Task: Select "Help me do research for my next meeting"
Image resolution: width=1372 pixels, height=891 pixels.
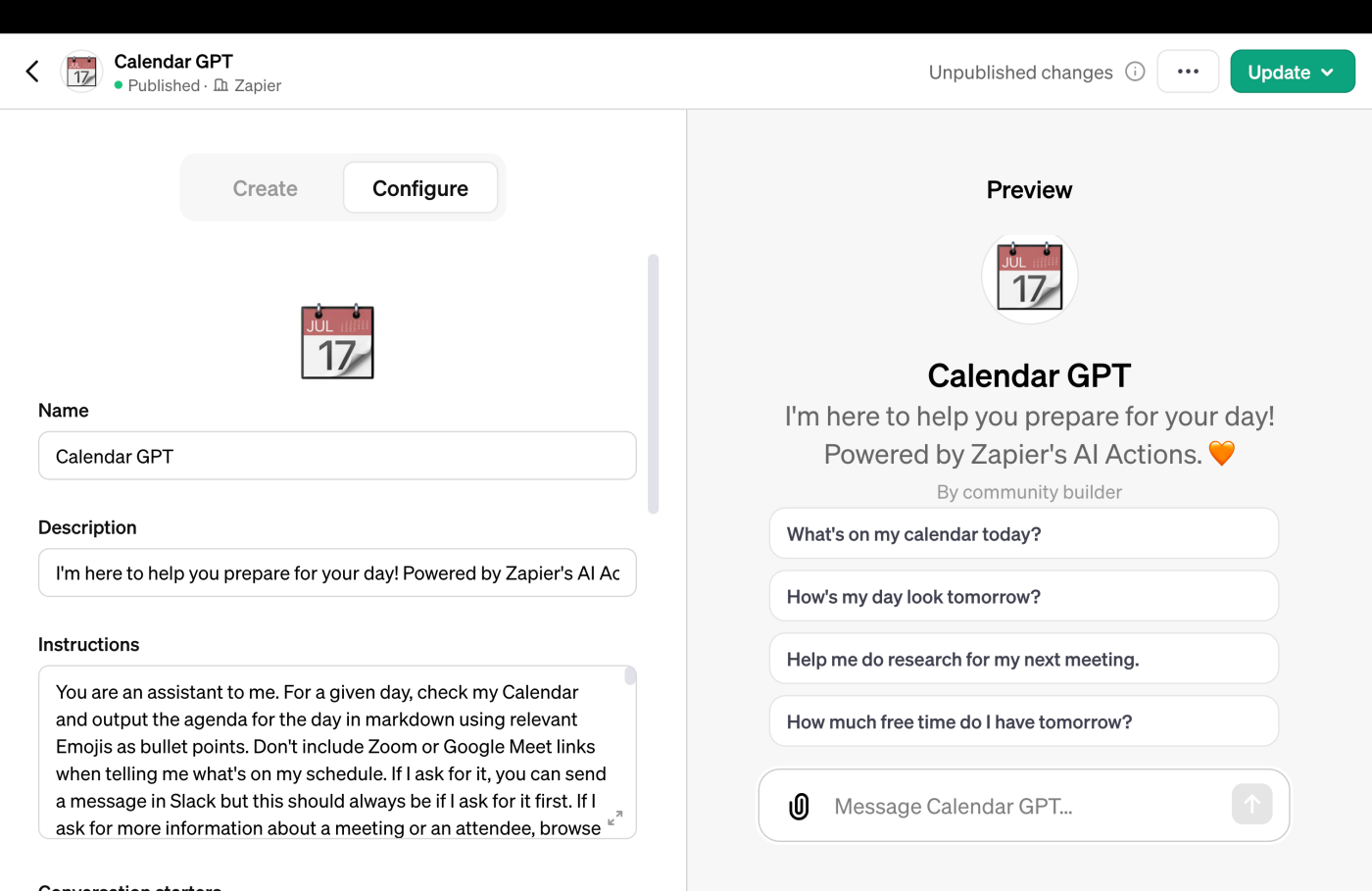Action: 1024,660
